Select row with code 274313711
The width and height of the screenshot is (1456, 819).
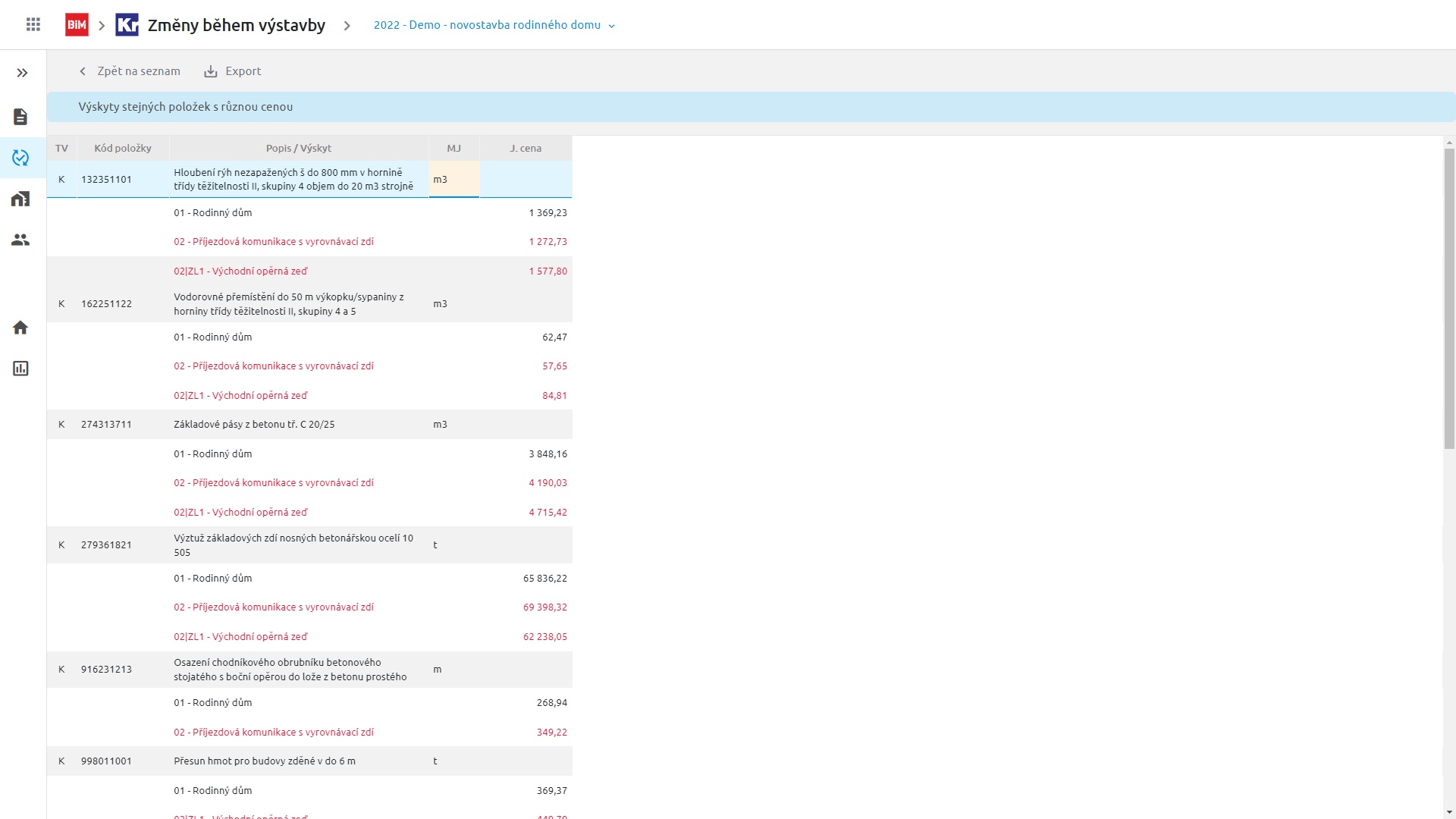point(106,425)
